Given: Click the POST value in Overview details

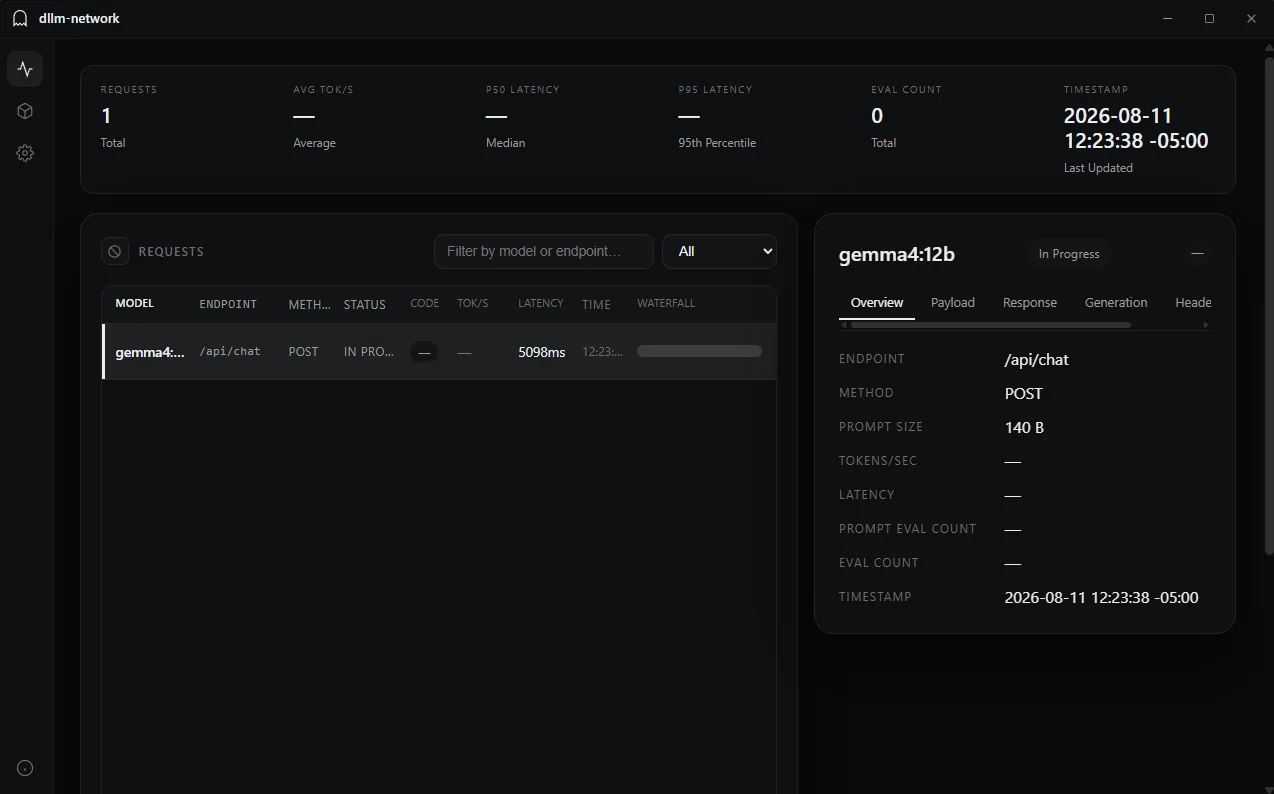Looking at the screenshot, I should pyautogui.click(x=1023, y=393).
